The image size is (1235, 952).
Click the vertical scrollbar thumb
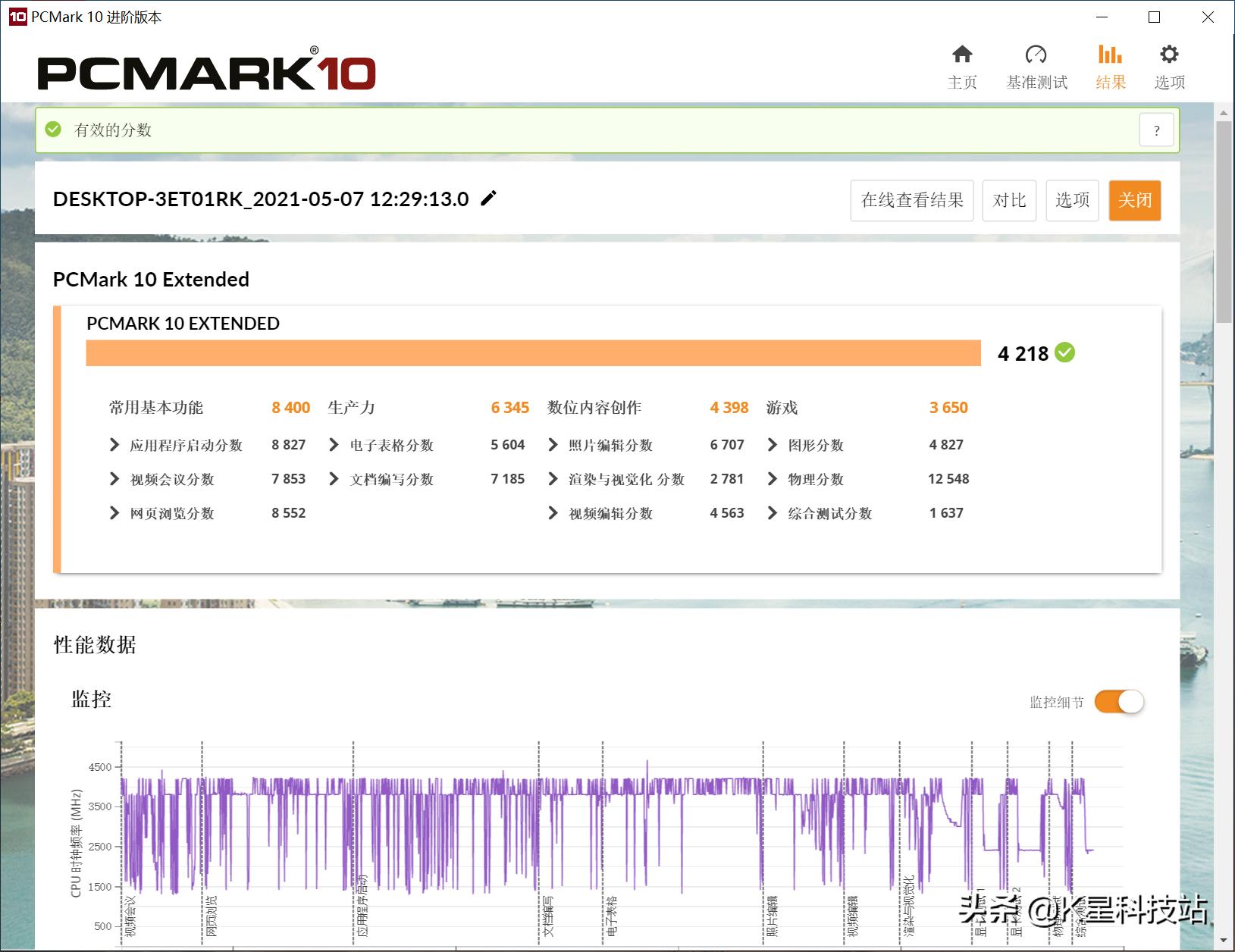pos(1224,222)
